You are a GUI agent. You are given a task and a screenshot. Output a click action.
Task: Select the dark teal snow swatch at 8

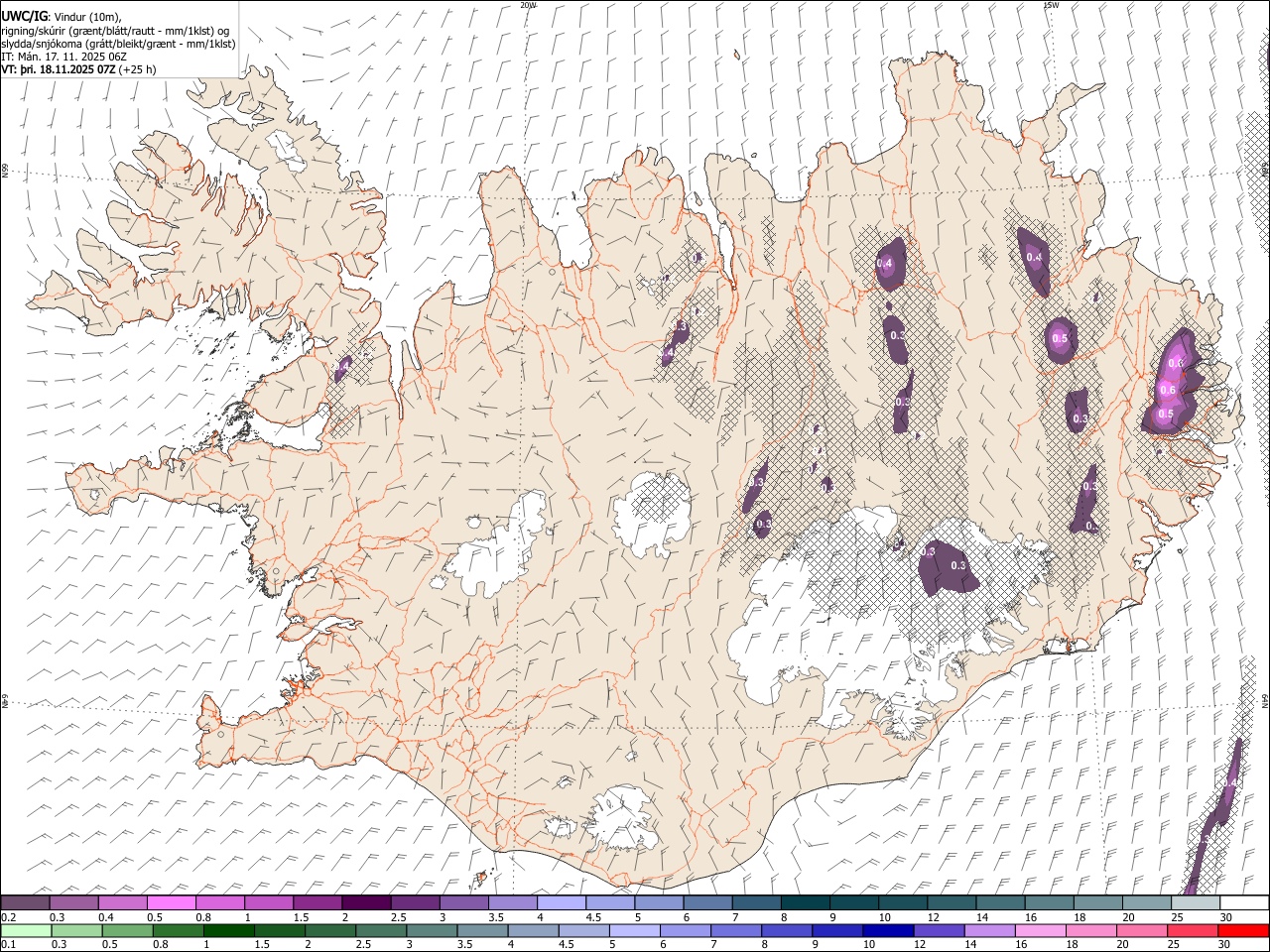pyautogui.click(x=805, y=903)
